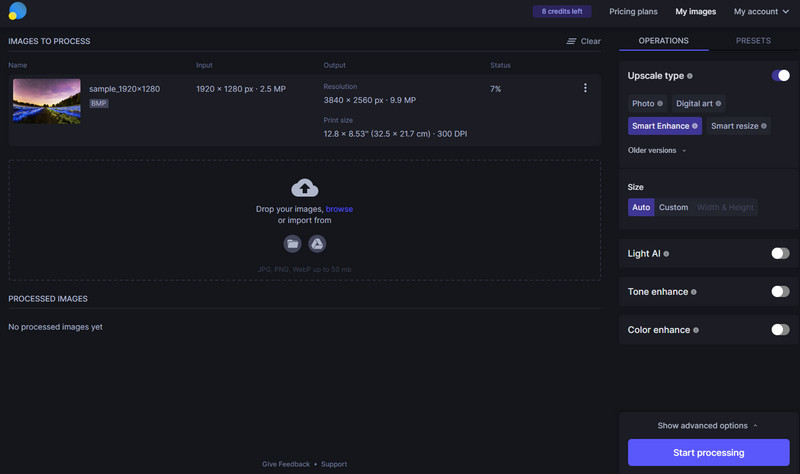Open the My account dropdown

[760, 12]
